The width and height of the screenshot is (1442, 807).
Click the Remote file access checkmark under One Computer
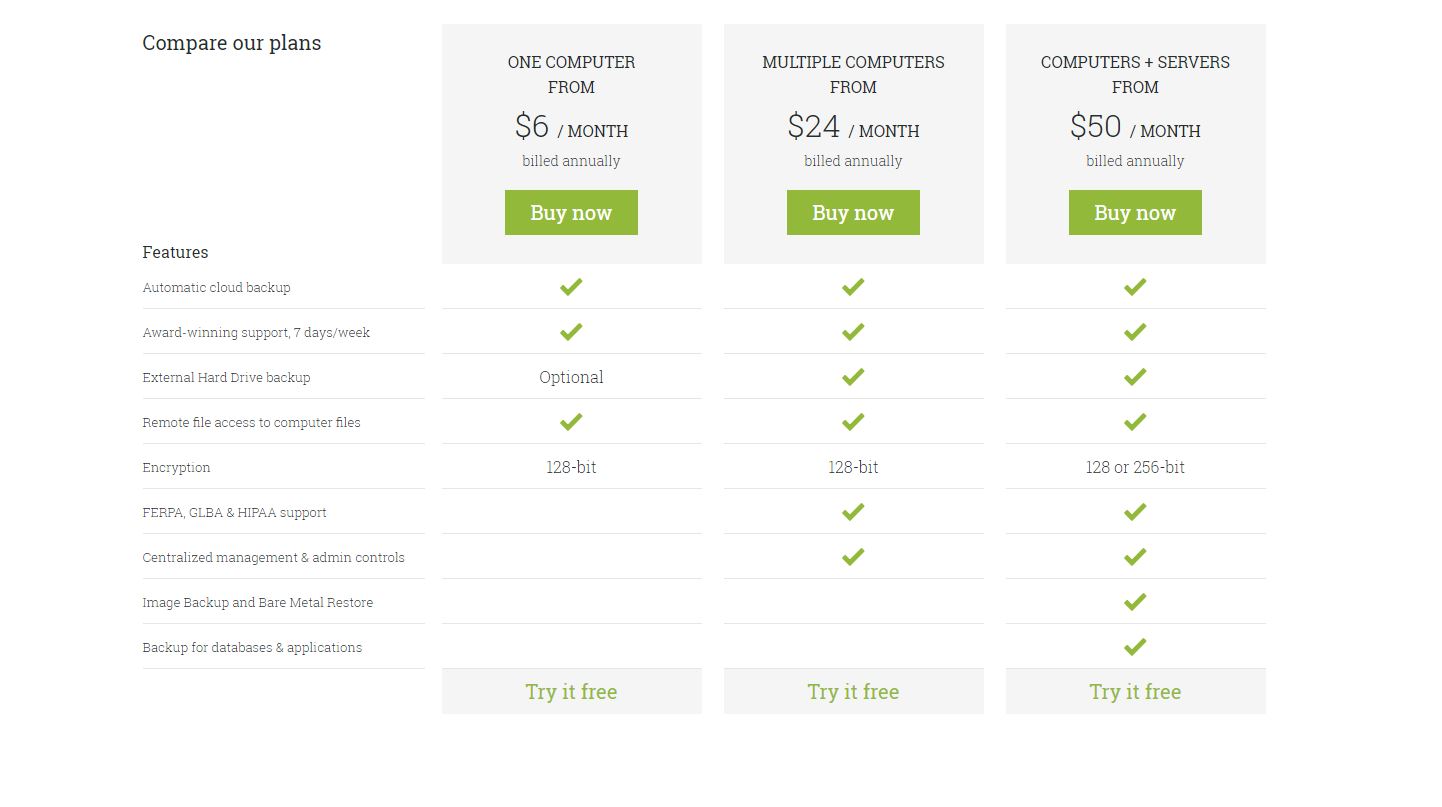(x=571, y=421)
